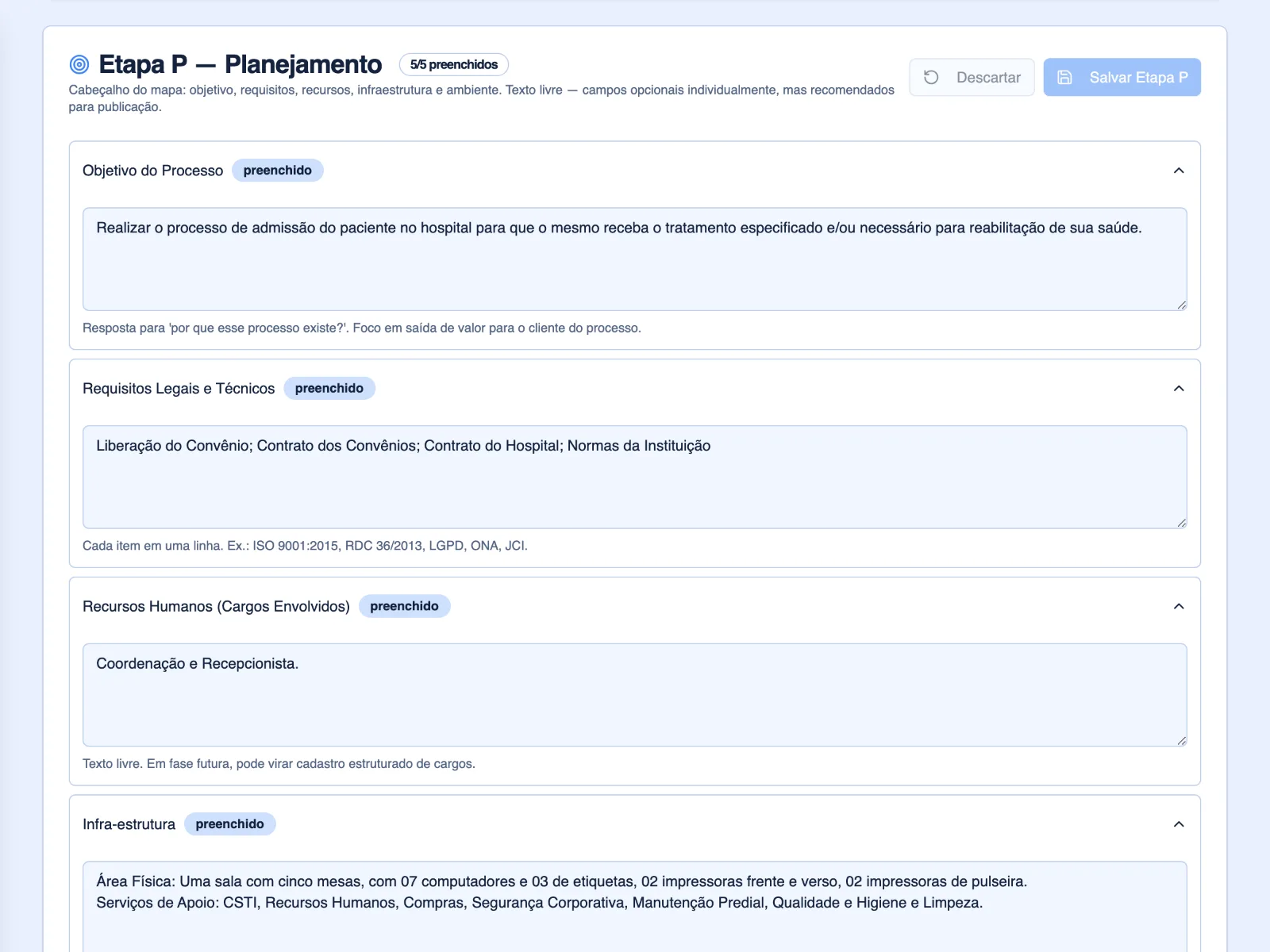
Task: Collapse the Recursos Humanos section chevron
Action: [x=1179, y=606]
